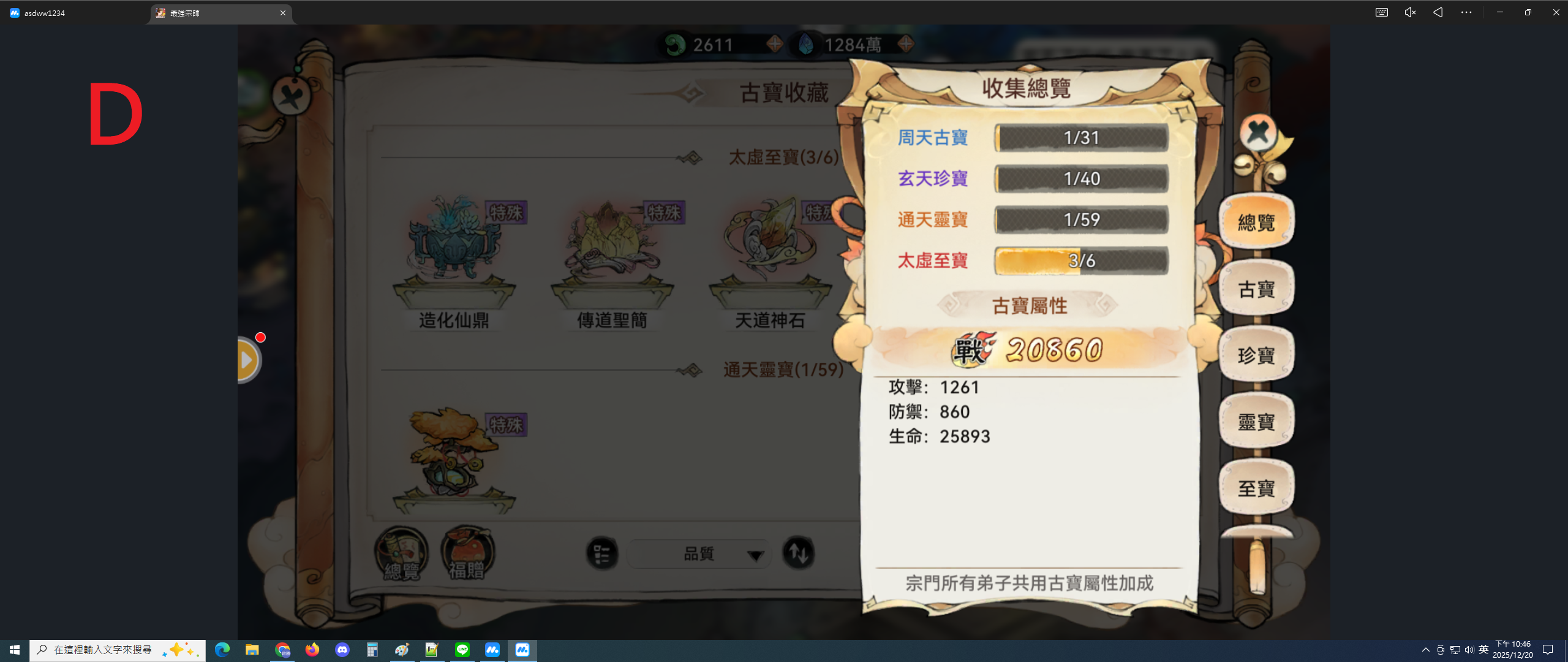Add spirit stones with plus icon
Image resolution: width=1568 pixels, height=662 pixels.
tap(906, 44)
